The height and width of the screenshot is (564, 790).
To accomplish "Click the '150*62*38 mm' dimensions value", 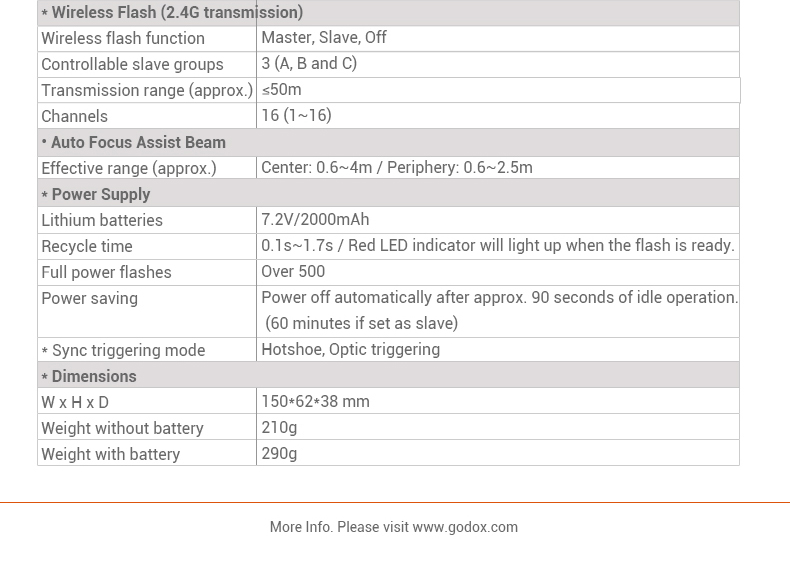I will coord(315,402).
